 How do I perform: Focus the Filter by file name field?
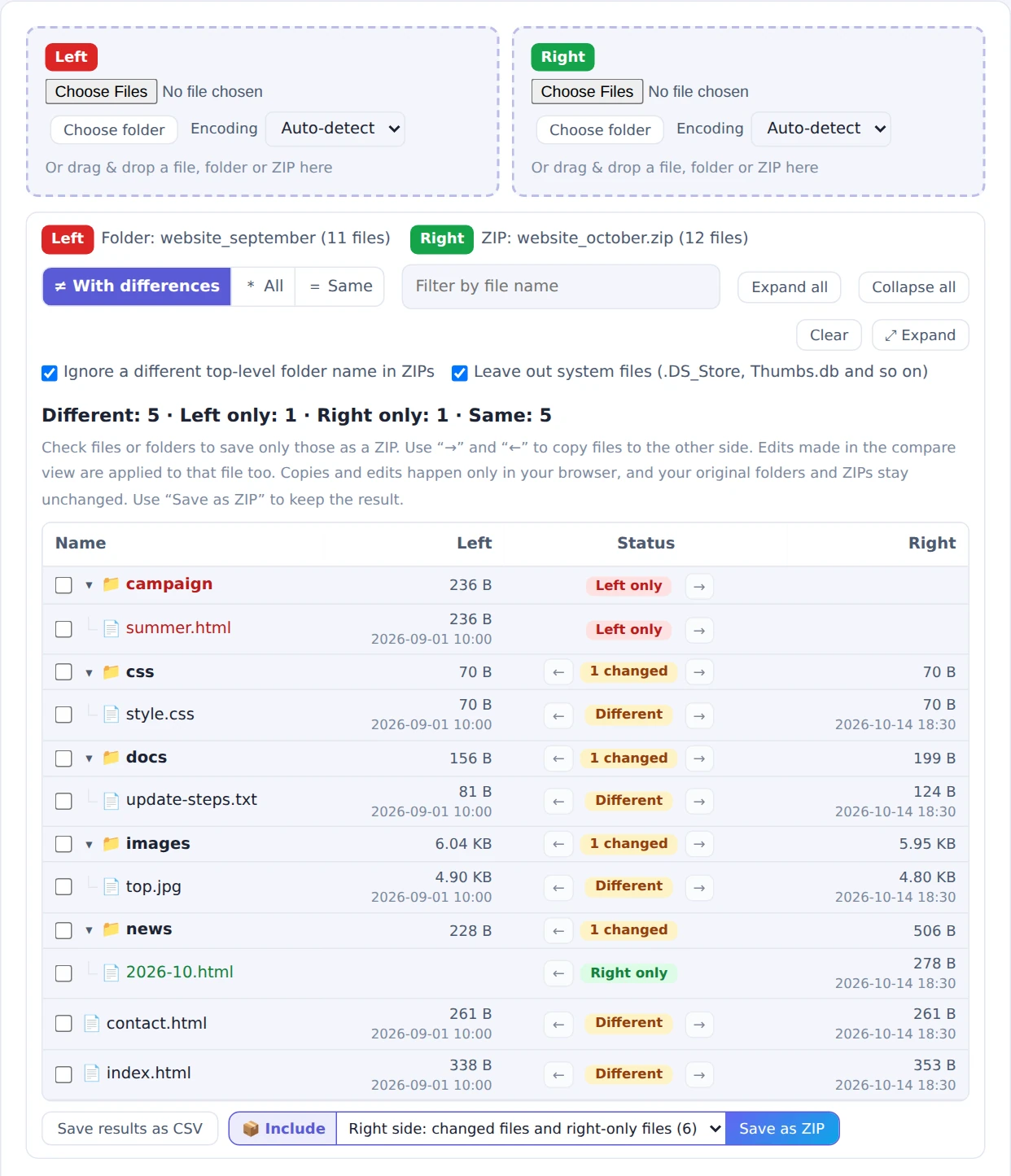click(x=561, y=286)
